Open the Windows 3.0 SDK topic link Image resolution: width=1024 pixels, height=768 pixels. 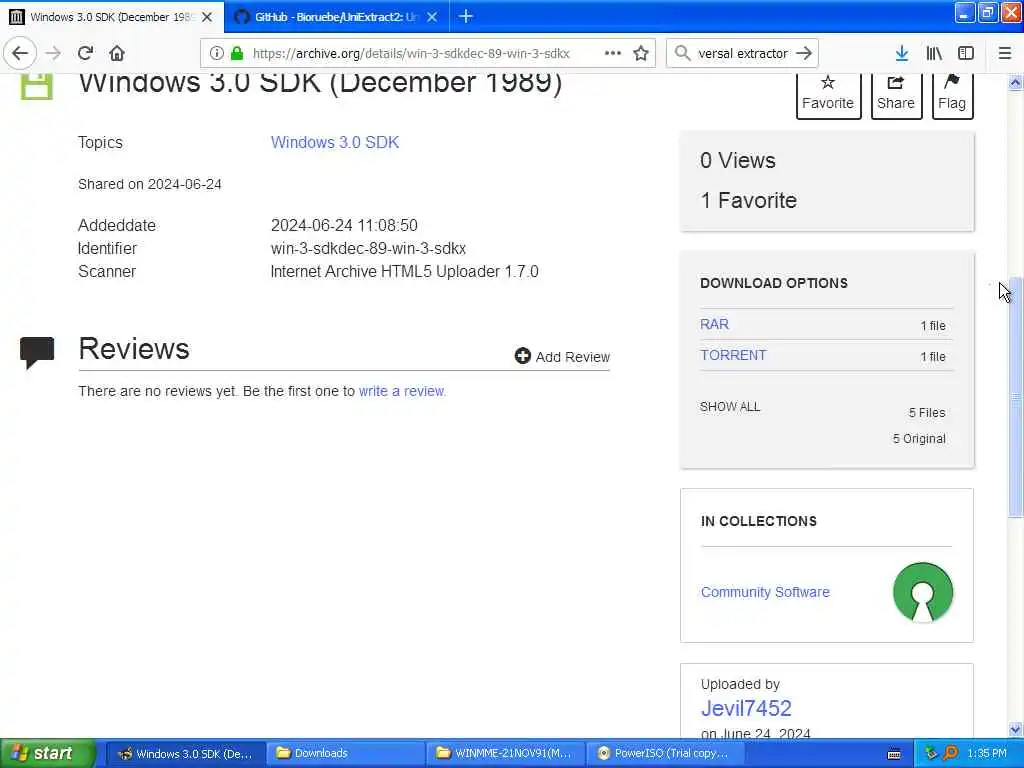334,142
